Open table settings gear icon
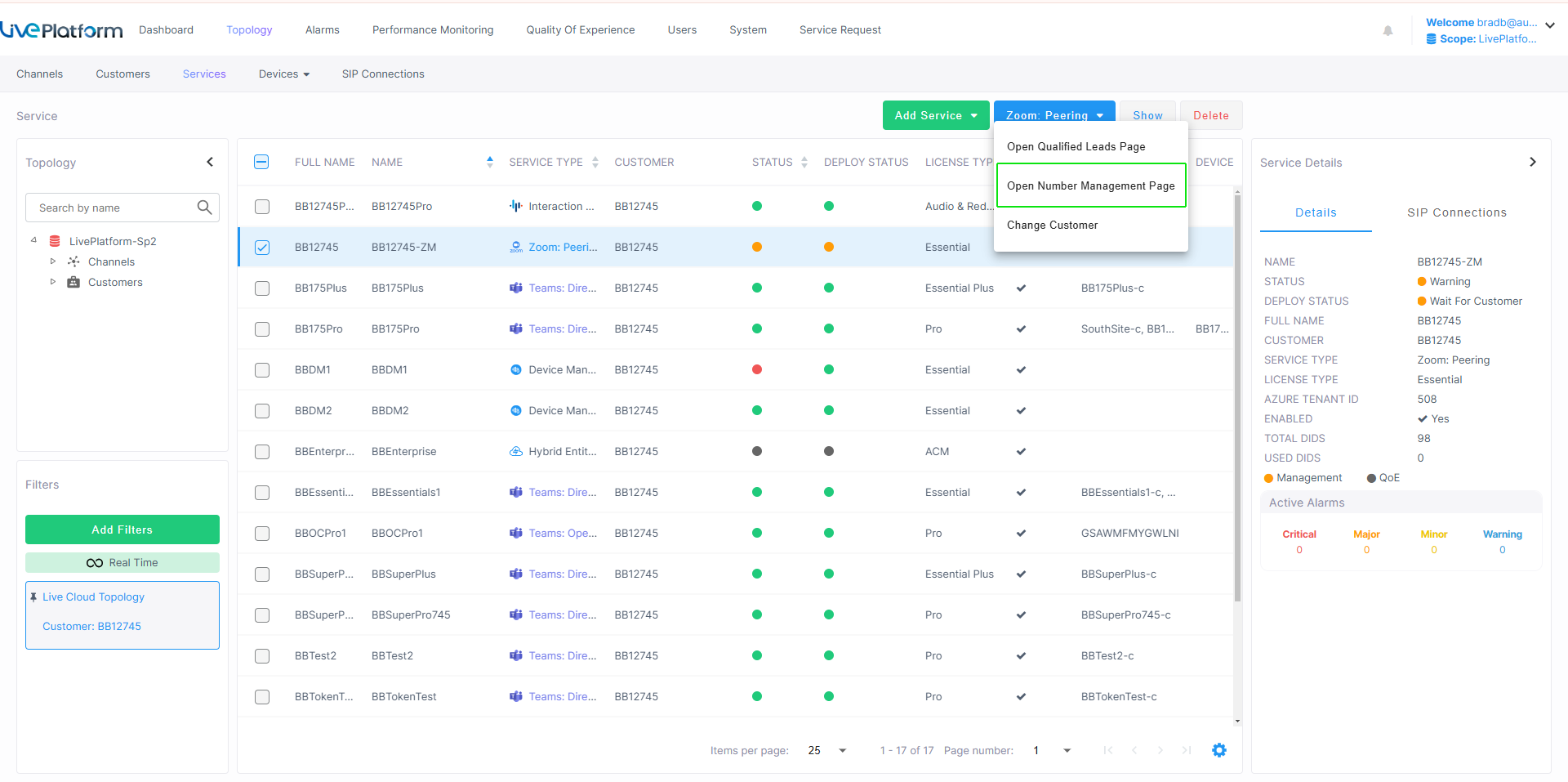Screen dimensions: 1568x782 pyautogui.click(x=1219, y=750)
